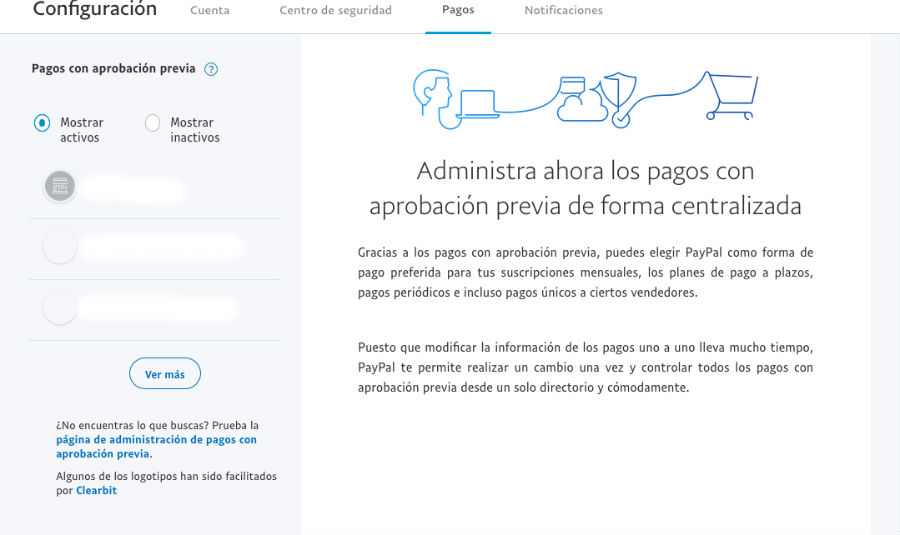Follow the Clearbit link

coord(96,491)
